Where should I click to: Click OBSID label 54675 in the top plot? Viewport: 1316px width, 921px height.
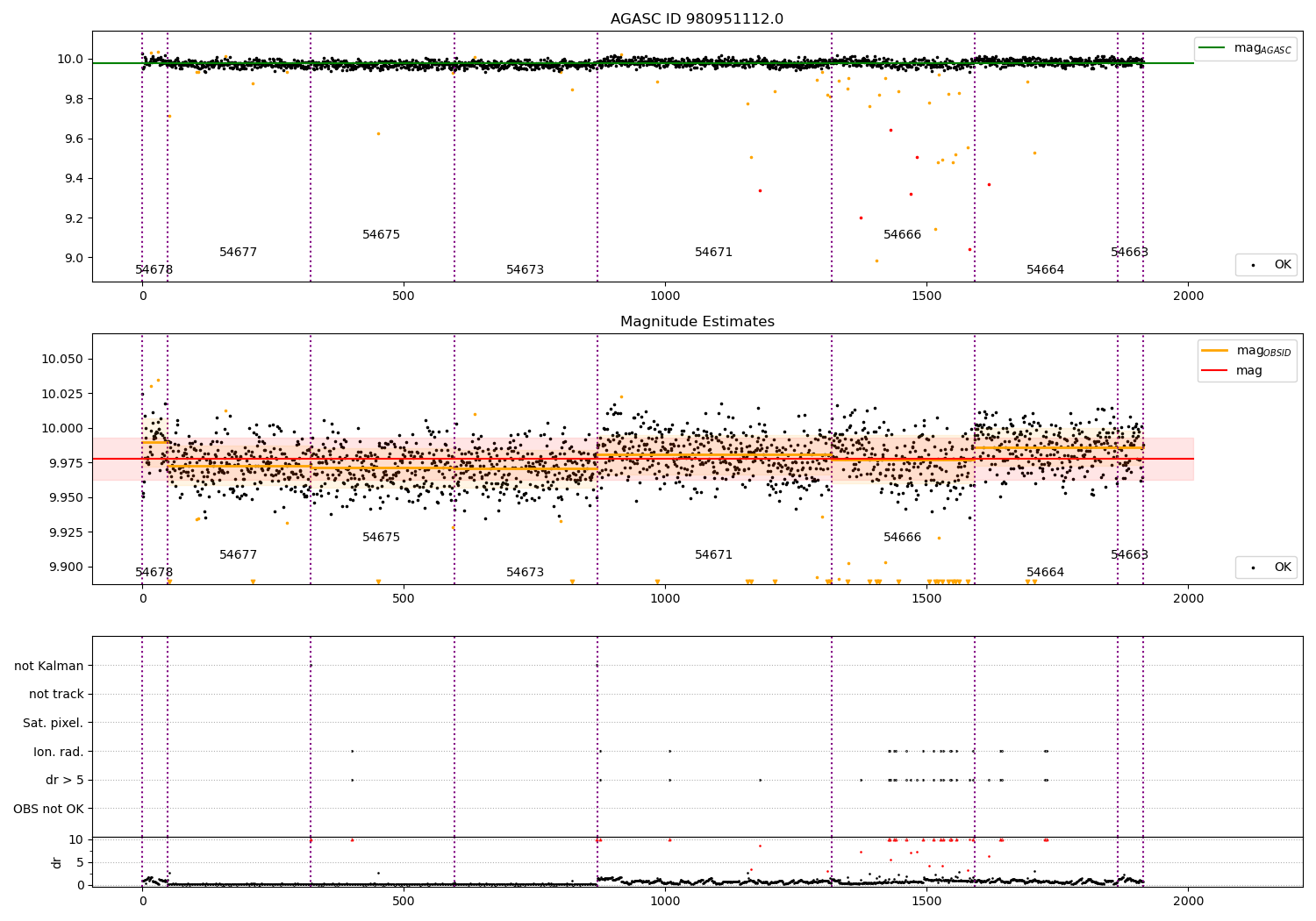point(382,235)
